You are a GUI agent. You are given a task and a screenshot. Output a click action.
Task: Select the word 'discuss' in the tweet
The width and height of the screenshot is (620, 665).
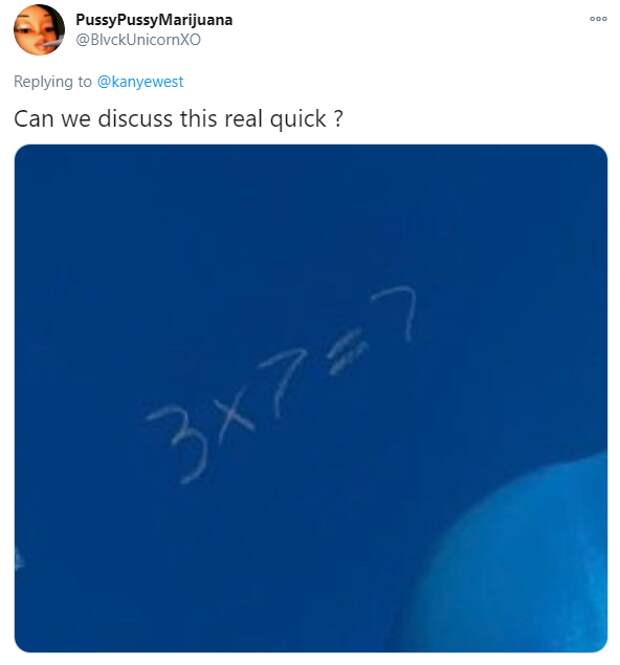pos(136,118)
